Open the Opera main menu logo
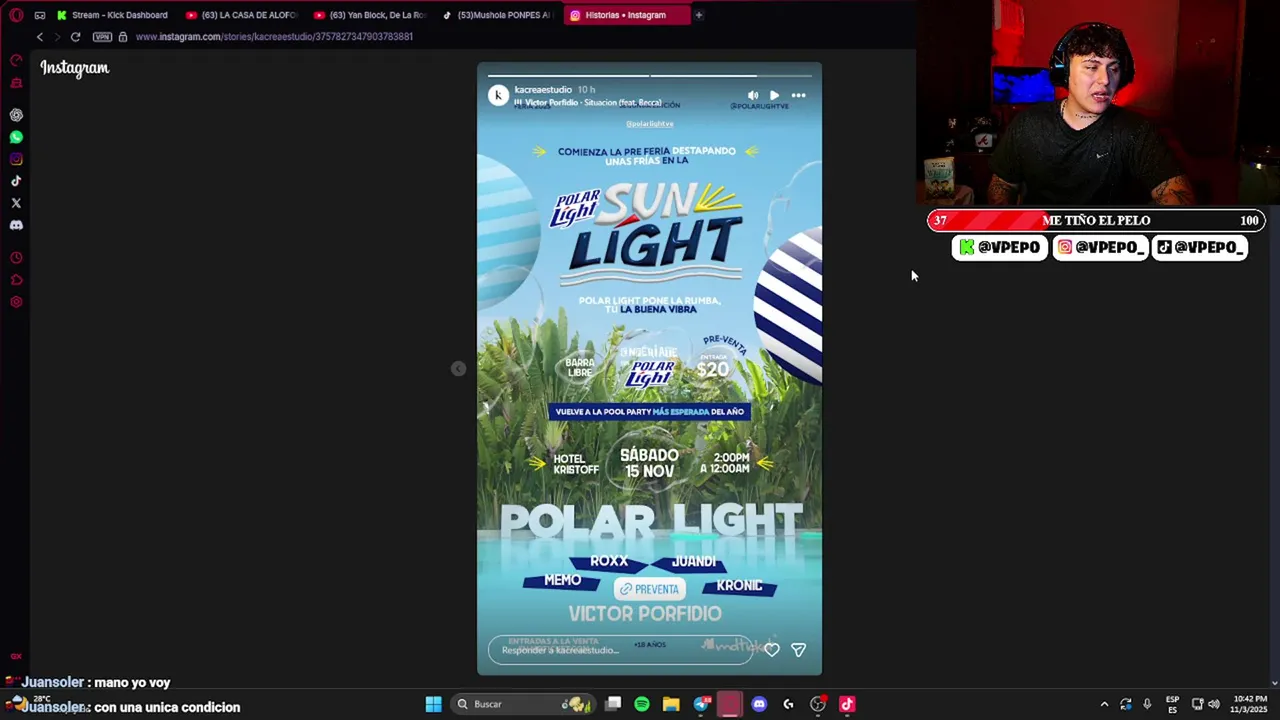The height and width of the screenshot is (720, 1280). (16, 15)
